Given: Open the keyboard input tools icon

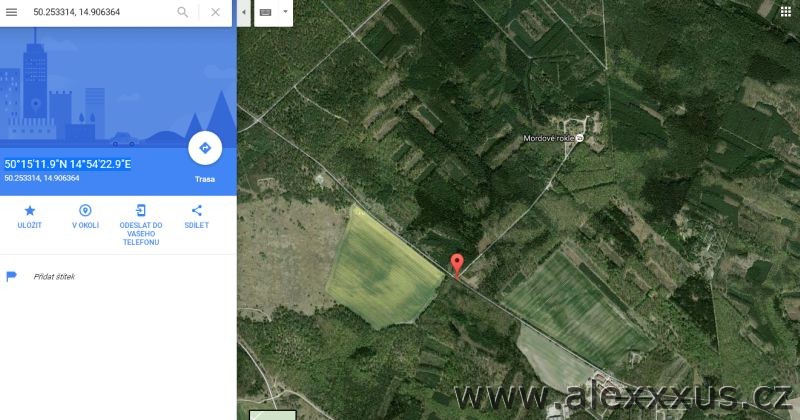Looking at the screenshot, I should pyautogui.click(x=265, y=12).
